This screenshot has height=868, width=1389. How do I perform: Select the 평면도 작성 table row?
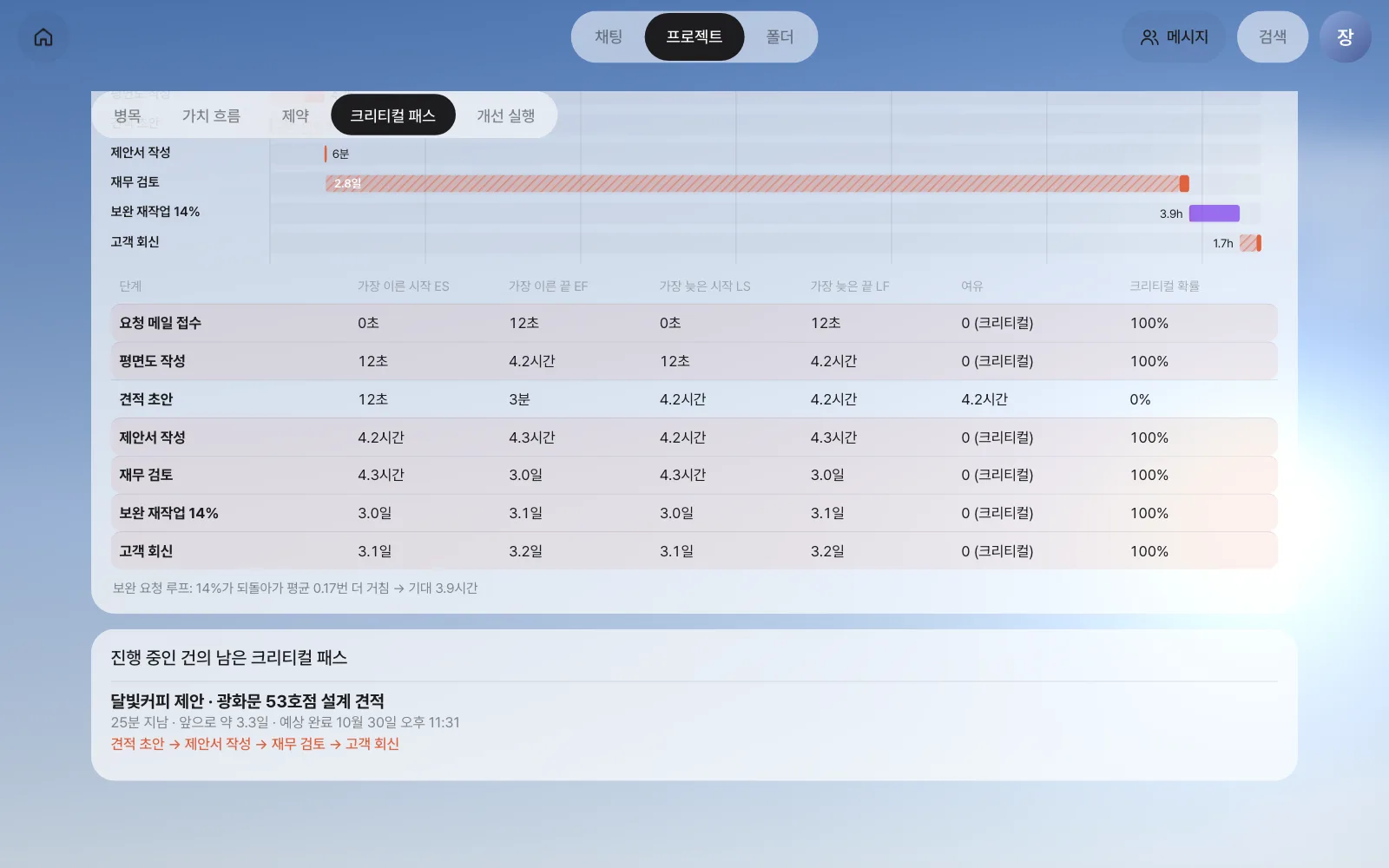point(694,361)
